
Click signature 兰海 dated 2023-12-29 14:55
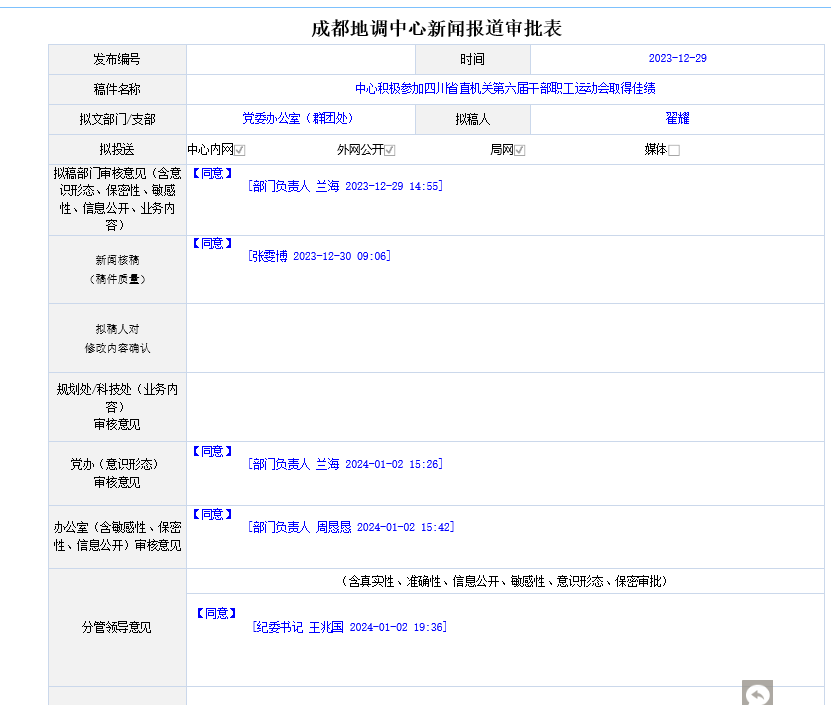tap(345, 186)
